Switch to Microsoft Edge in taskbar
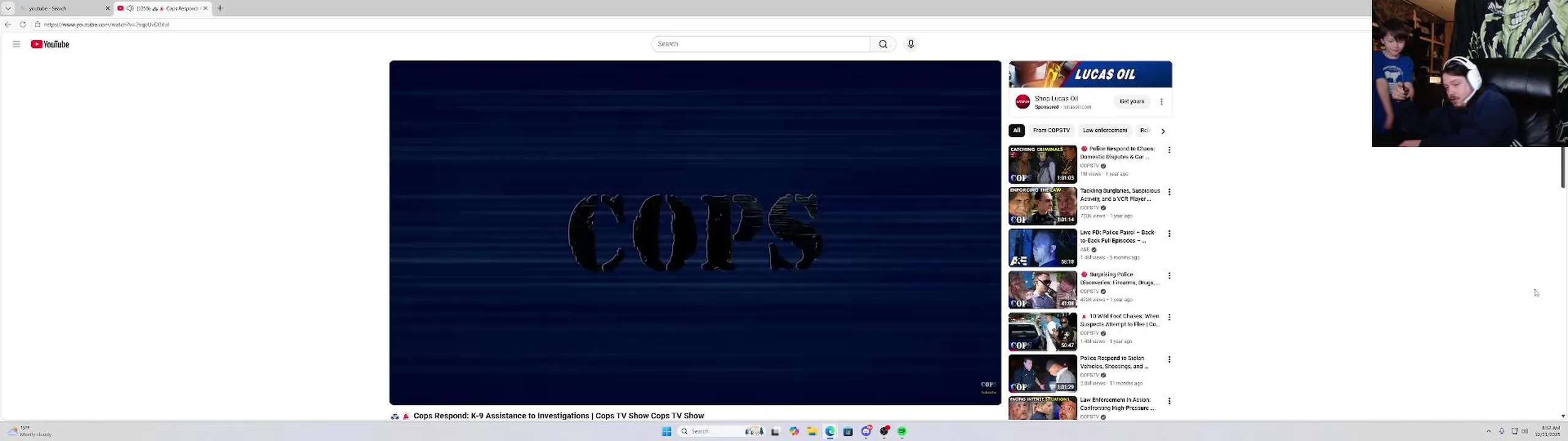Viewport: 1568px width, 441px height. point(830,432)
